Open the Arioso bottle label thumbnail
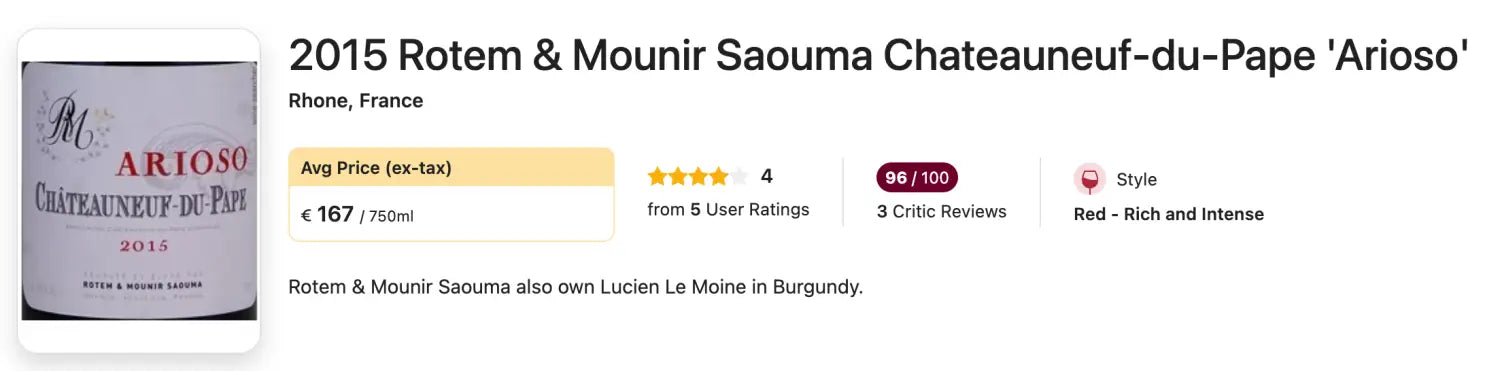The image size is (1500, 371). (x=139, y=190)
